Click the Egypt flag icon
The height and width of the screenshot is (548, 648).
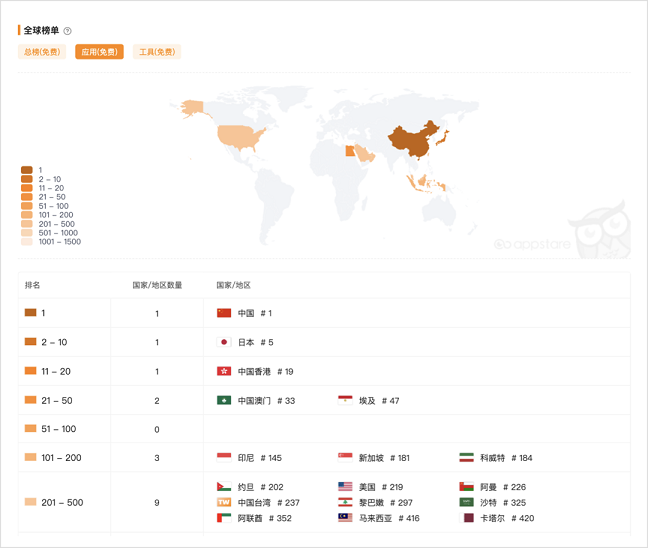345,400
